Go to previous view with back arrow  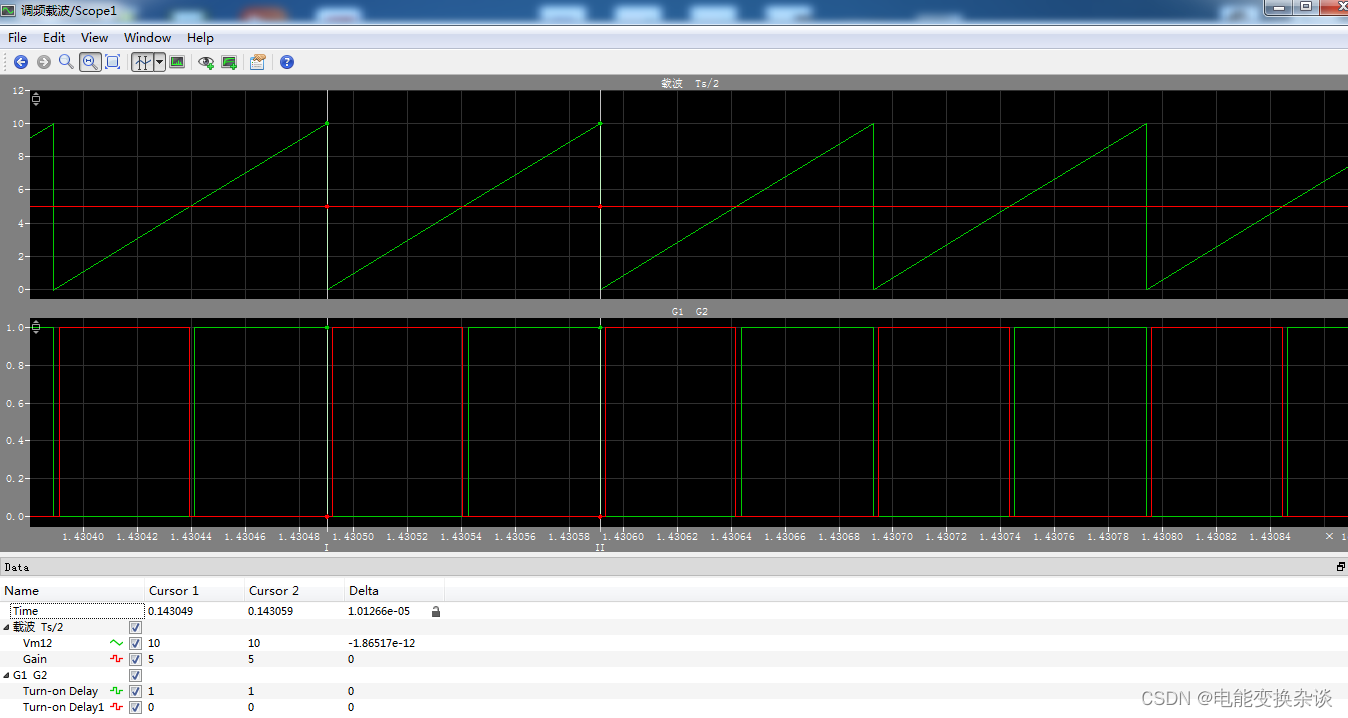pos(21,62)
